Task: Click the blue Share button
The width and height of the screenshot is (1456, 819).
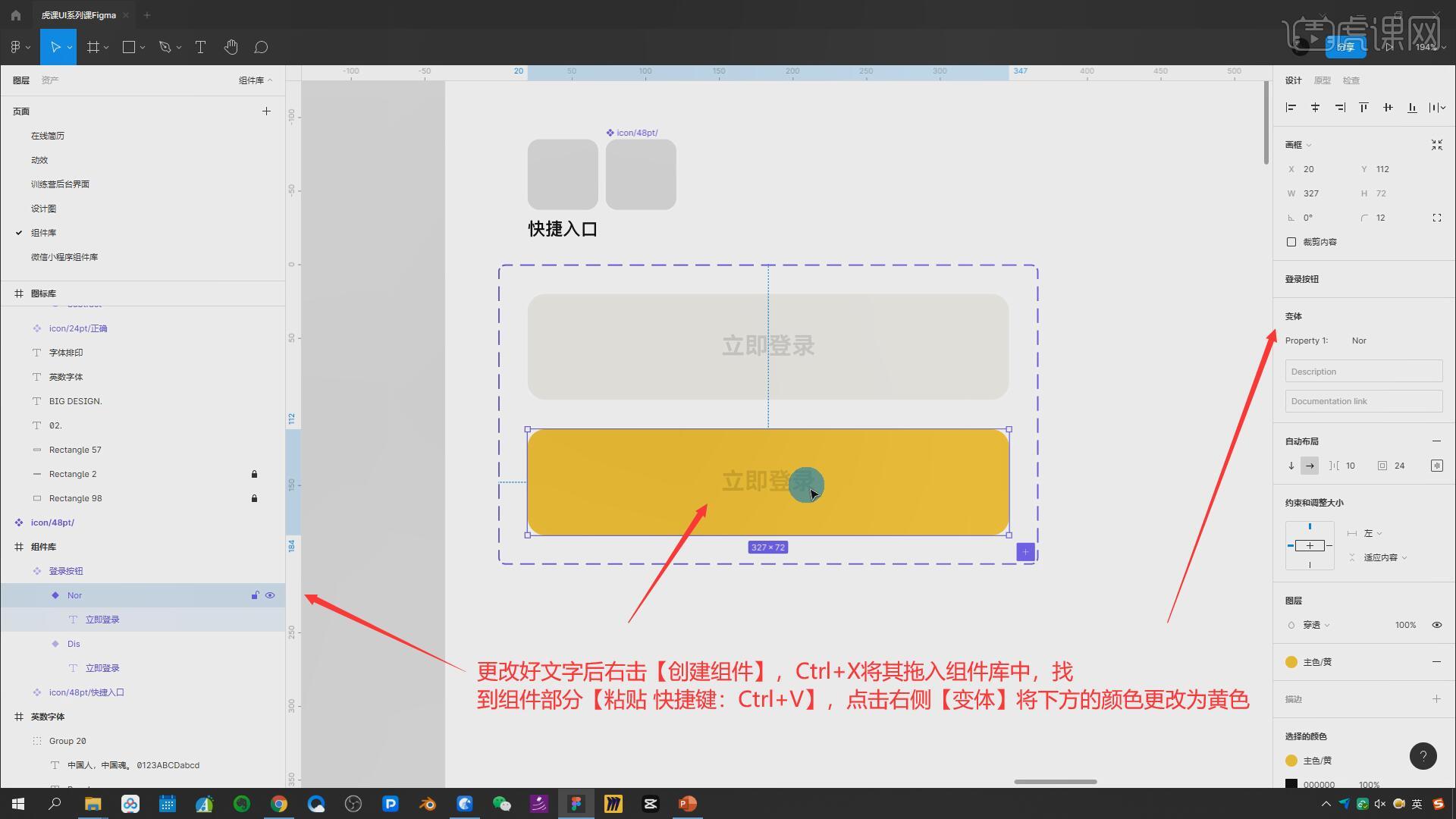Action: 1345,47
